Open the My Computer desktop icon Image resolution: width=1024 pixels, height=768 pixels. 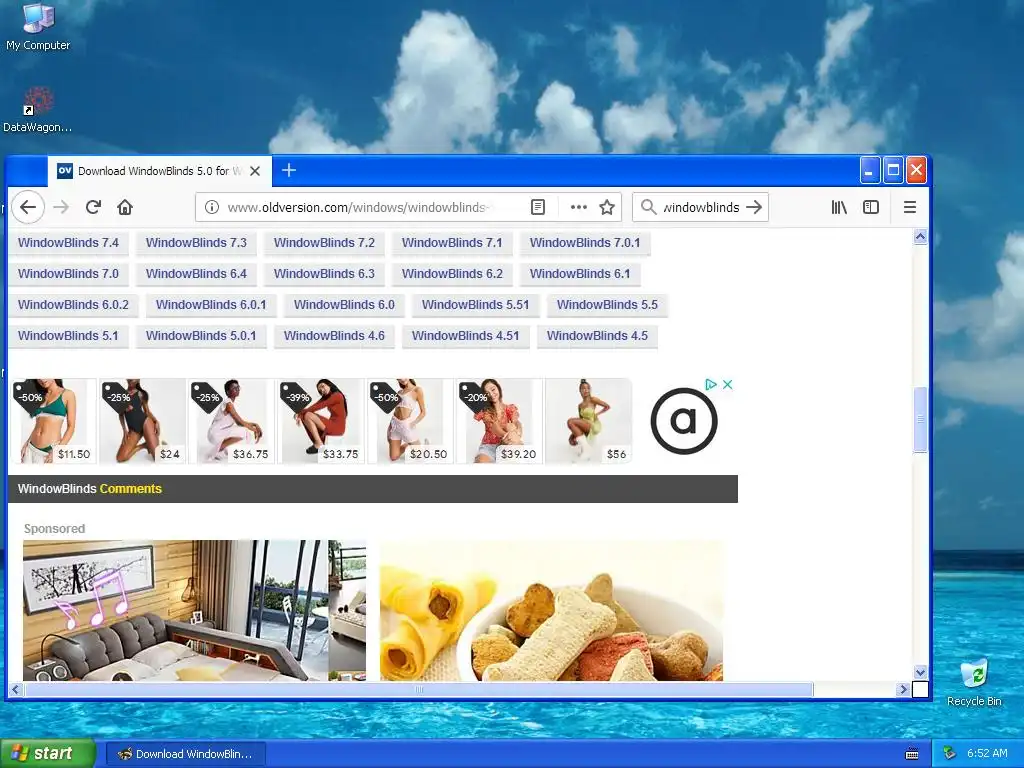[38, 27]
